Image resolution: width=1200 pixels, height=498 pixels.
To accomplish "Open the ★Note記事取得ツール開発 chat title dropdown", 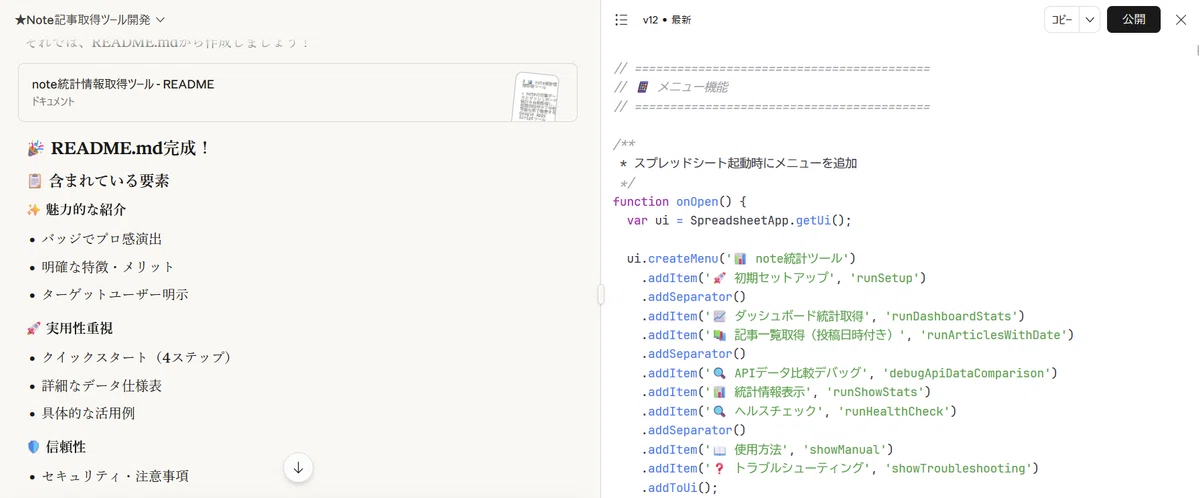I will [90, 19].
